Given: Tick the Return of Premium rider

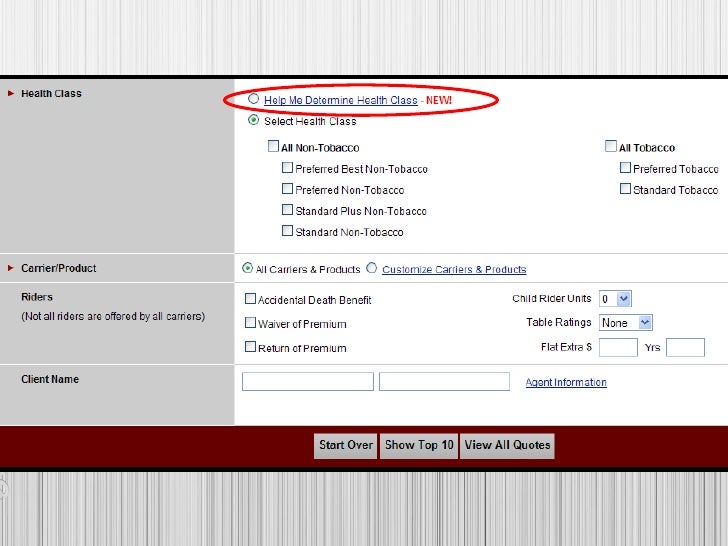Looking at the screenshot, I should coord(250,346).
